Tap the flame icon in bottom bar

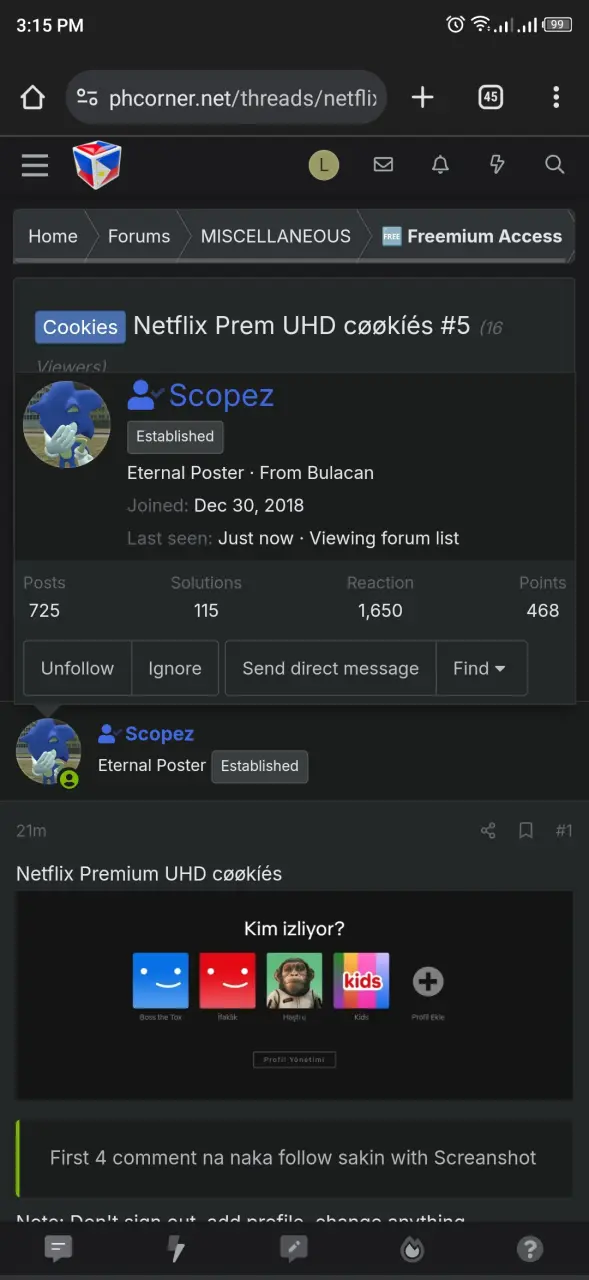tap(412, 1249)
